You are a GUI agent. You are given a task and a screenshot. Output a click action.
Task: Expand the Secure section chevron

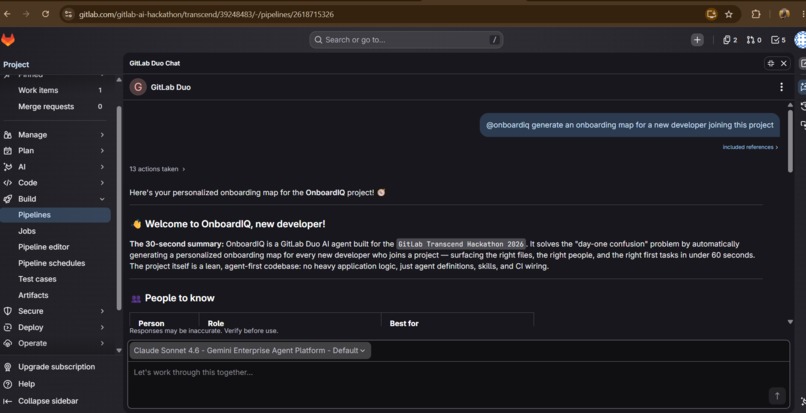click(x=102, y=311)
